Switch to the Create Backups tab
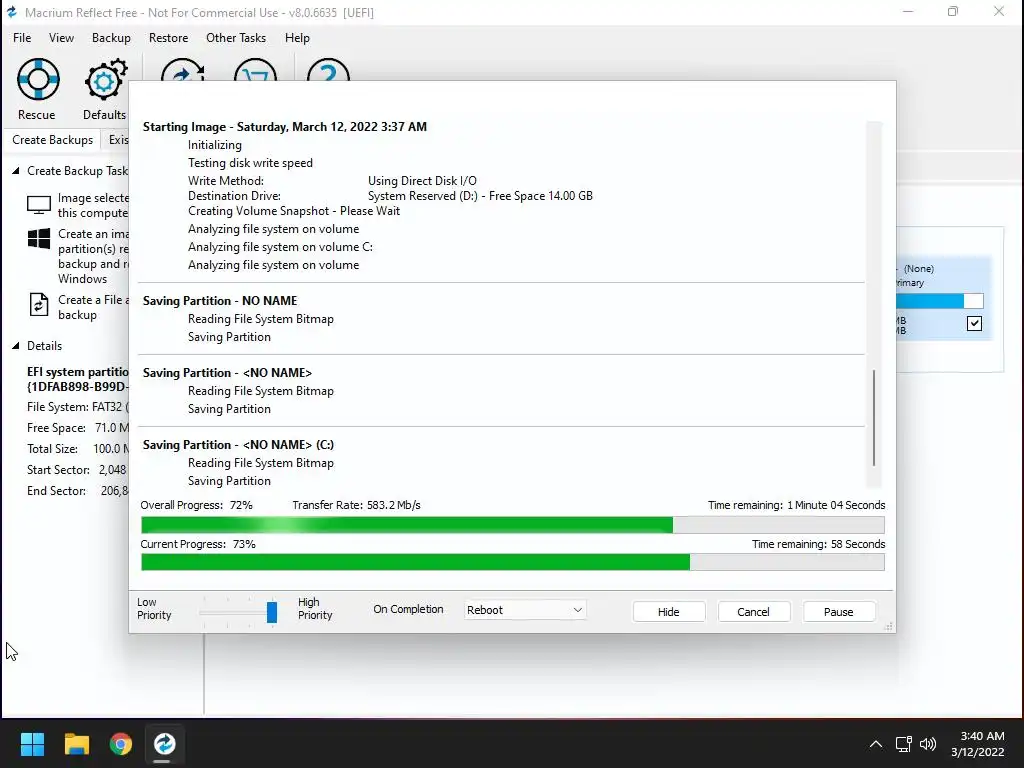This screenshot has width=1024, height=768. 52,140
